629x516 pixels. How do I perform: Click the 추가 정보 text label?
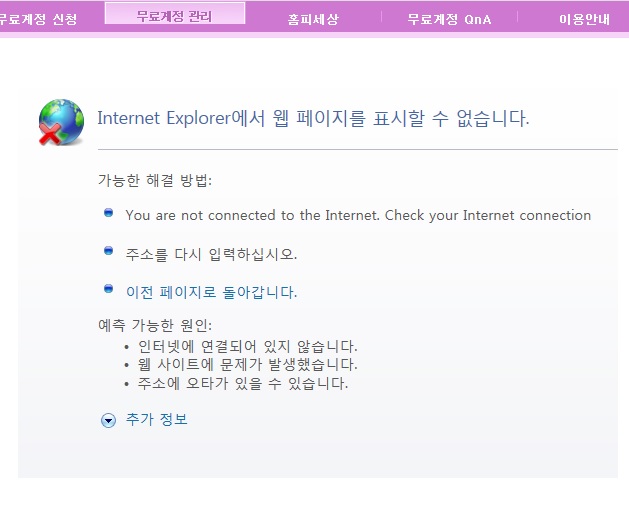tap(157, 419)
